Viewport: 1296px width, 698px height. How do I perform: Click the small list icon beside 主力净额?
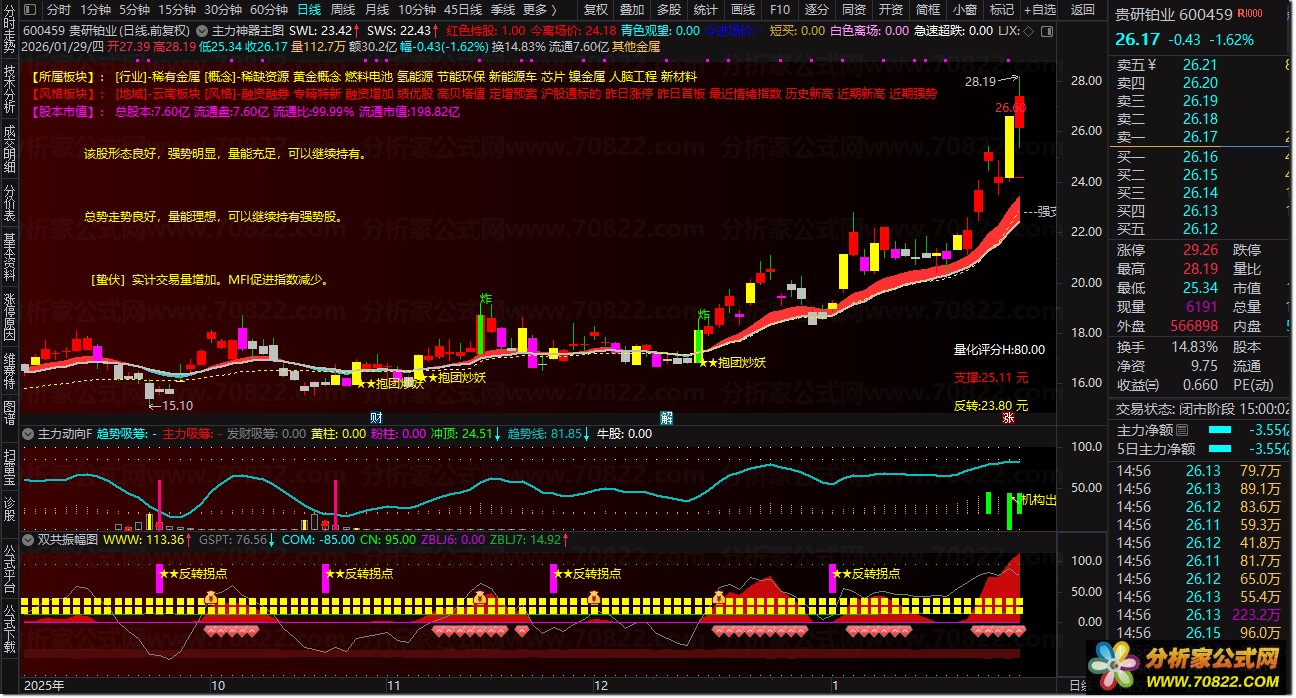pos(1181,430)
